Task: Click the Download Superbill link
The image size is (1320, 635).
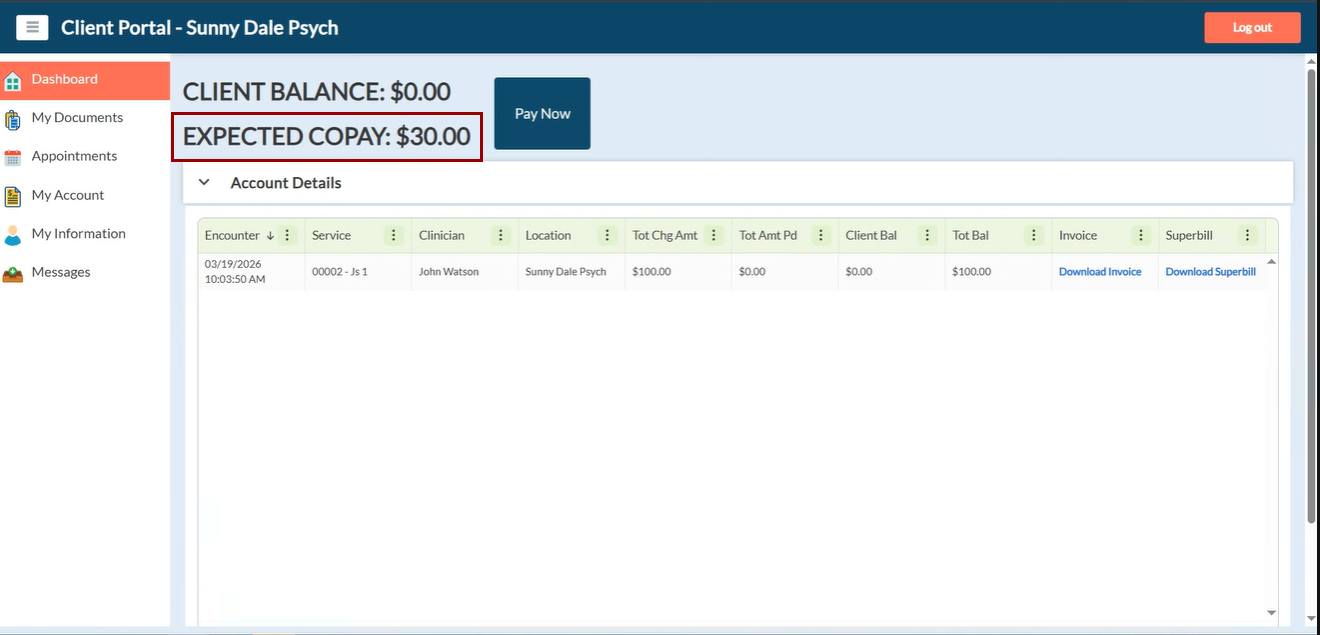Action: click(x=1210, y=272)
